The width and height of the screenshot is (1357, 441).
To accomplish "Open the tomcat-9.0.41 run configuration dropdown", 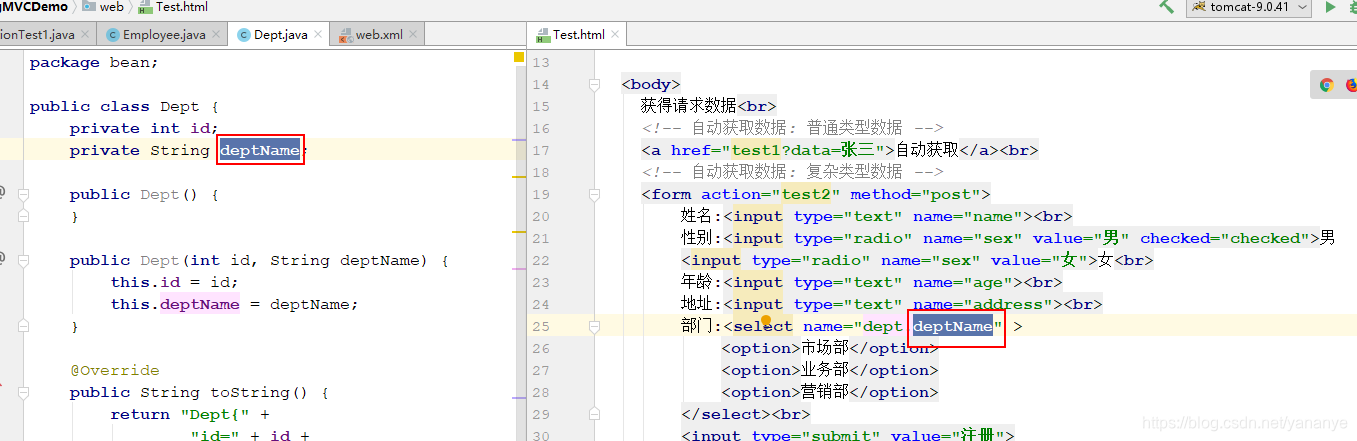I will tap(1247, 7).
